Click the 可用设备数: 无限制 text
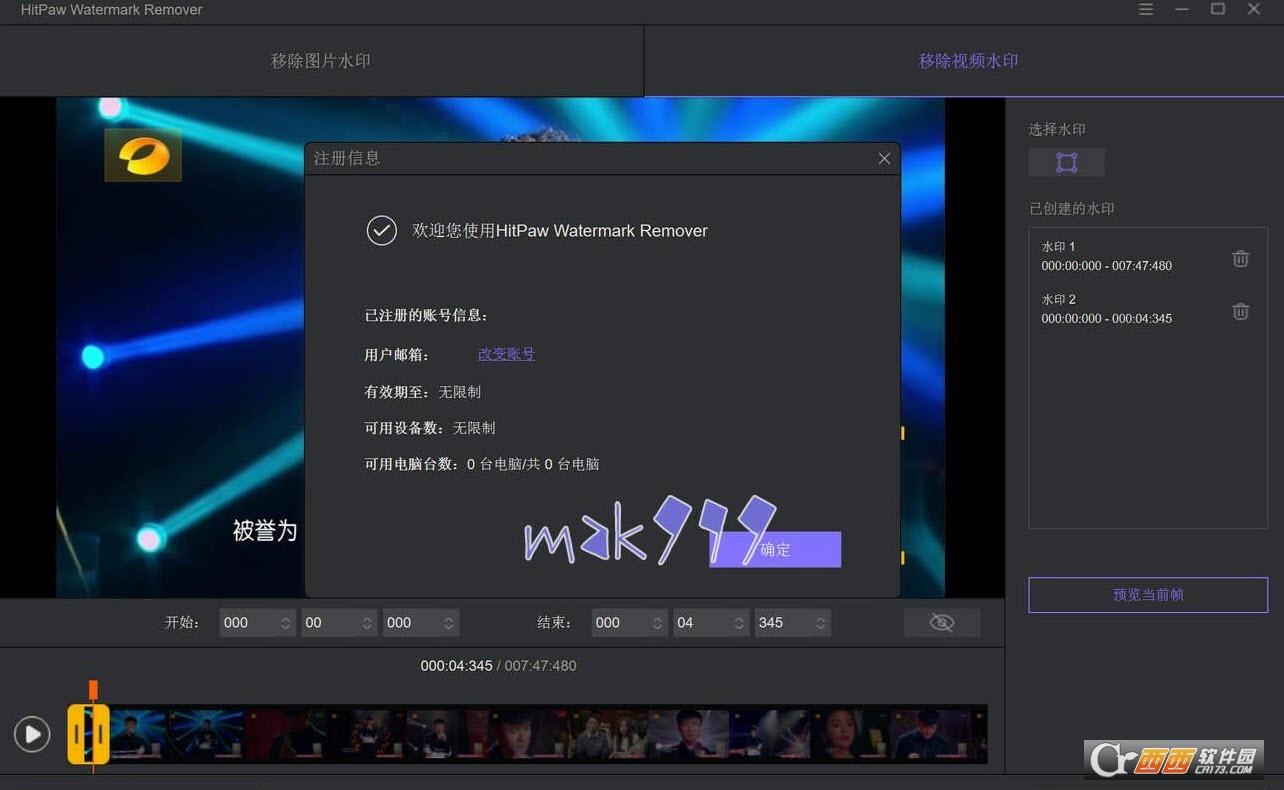This screenshot has width=1284, height=790. point(430,428)
